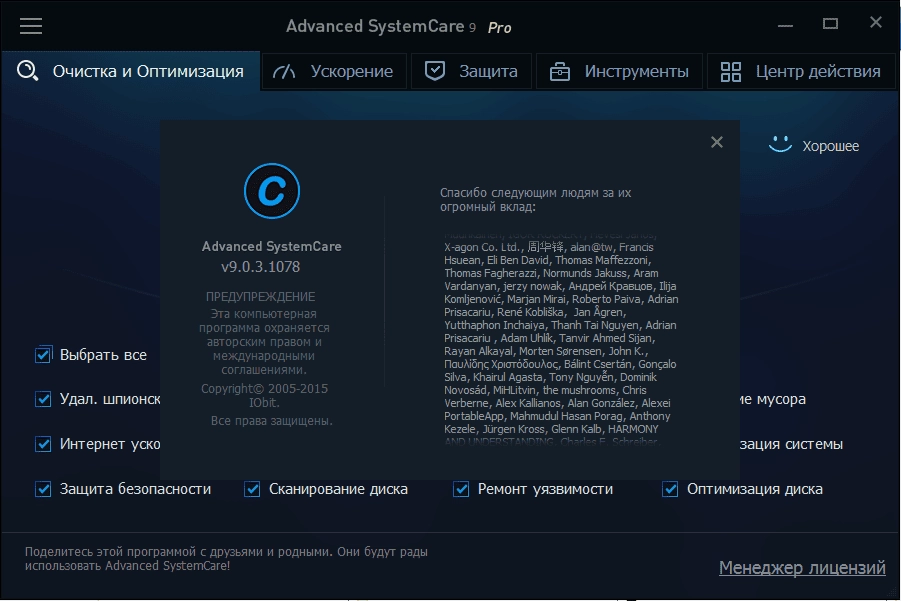
Task: Click the grid icon on the Центр действия tab
Action: point(731,71)
